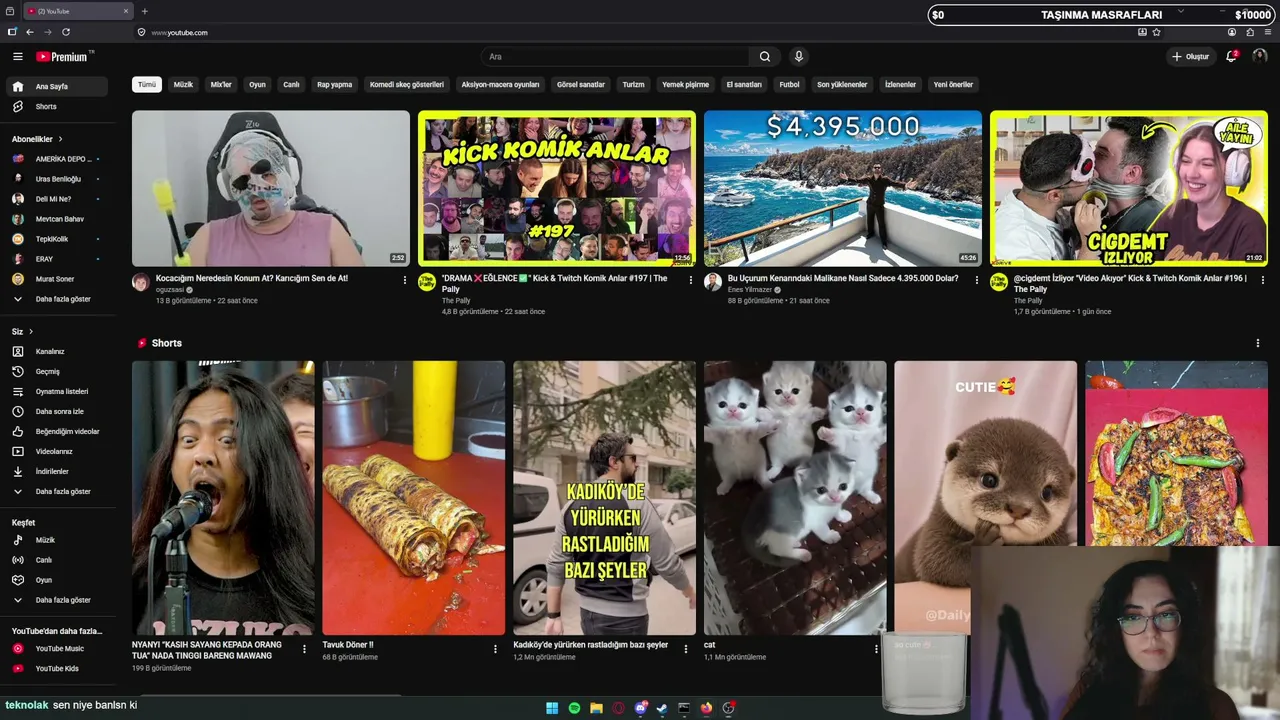
Task: Open the Kadıköy'de yürürken short
Action: pos(604,498)
